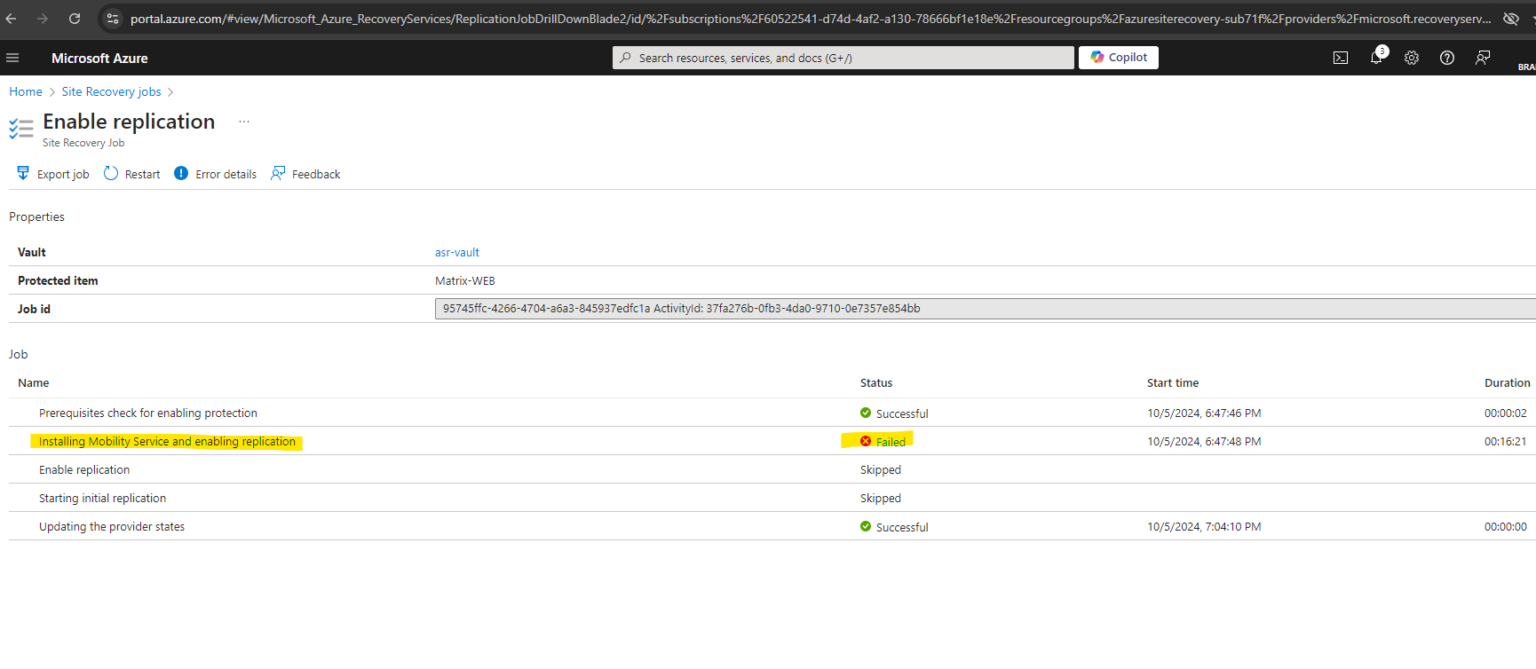
Task: Click Home in the breadcrumb trail
Action: (25, 91)
